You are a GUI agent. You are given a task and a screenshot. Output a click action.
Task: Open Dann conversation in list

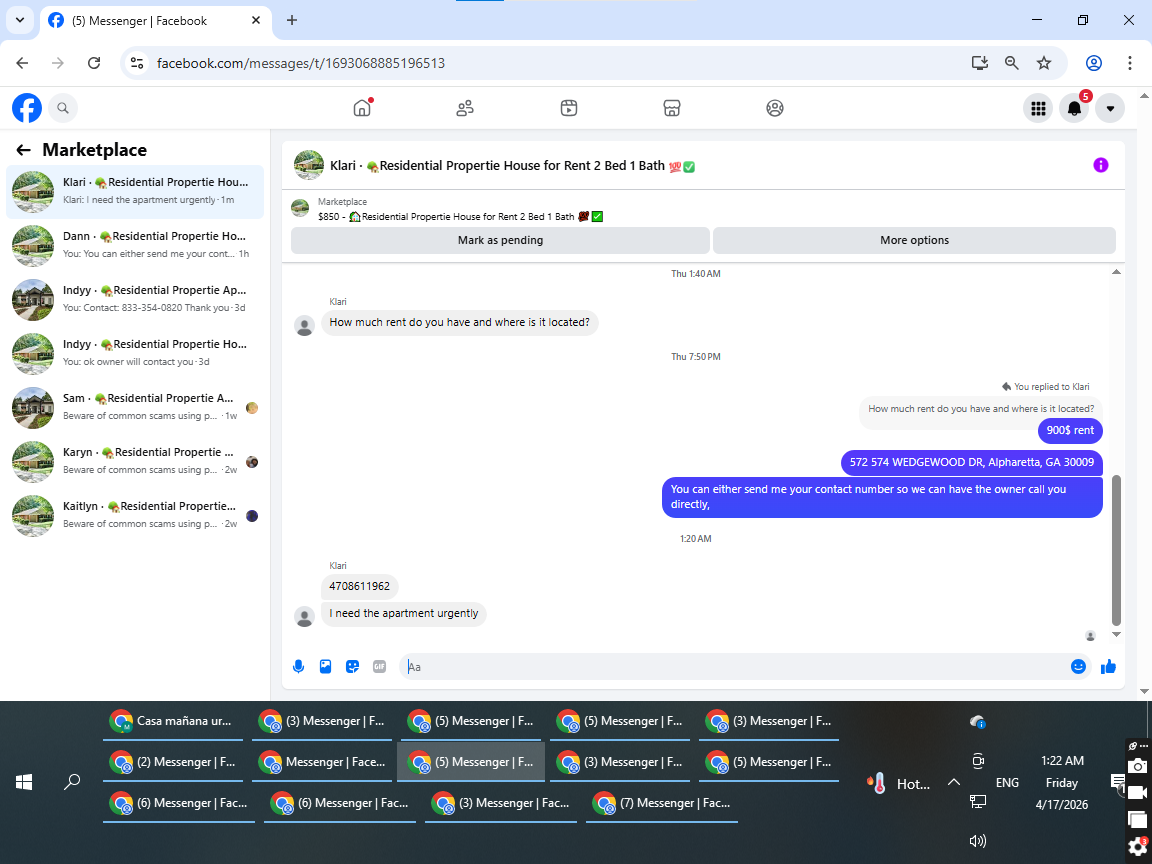click(x=135, y=245)
